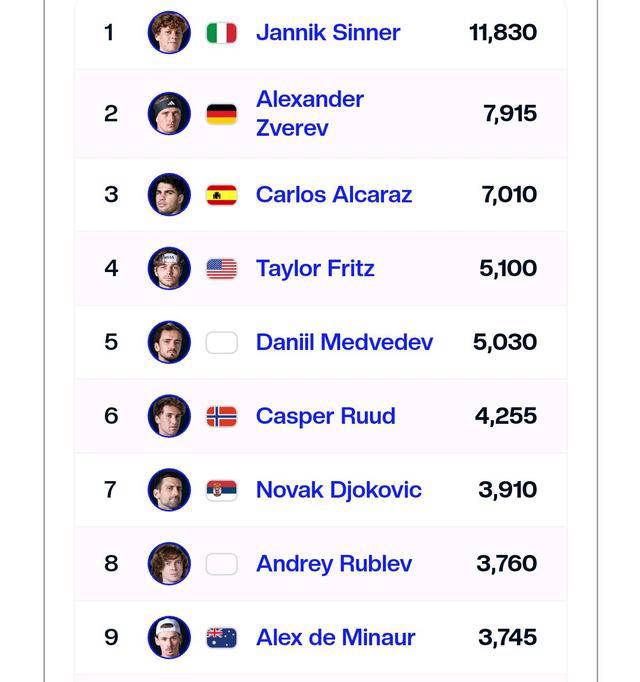Open Taylor Fritz's player profile link
Screen dimensions: 640x682
[x=315, y=269]
